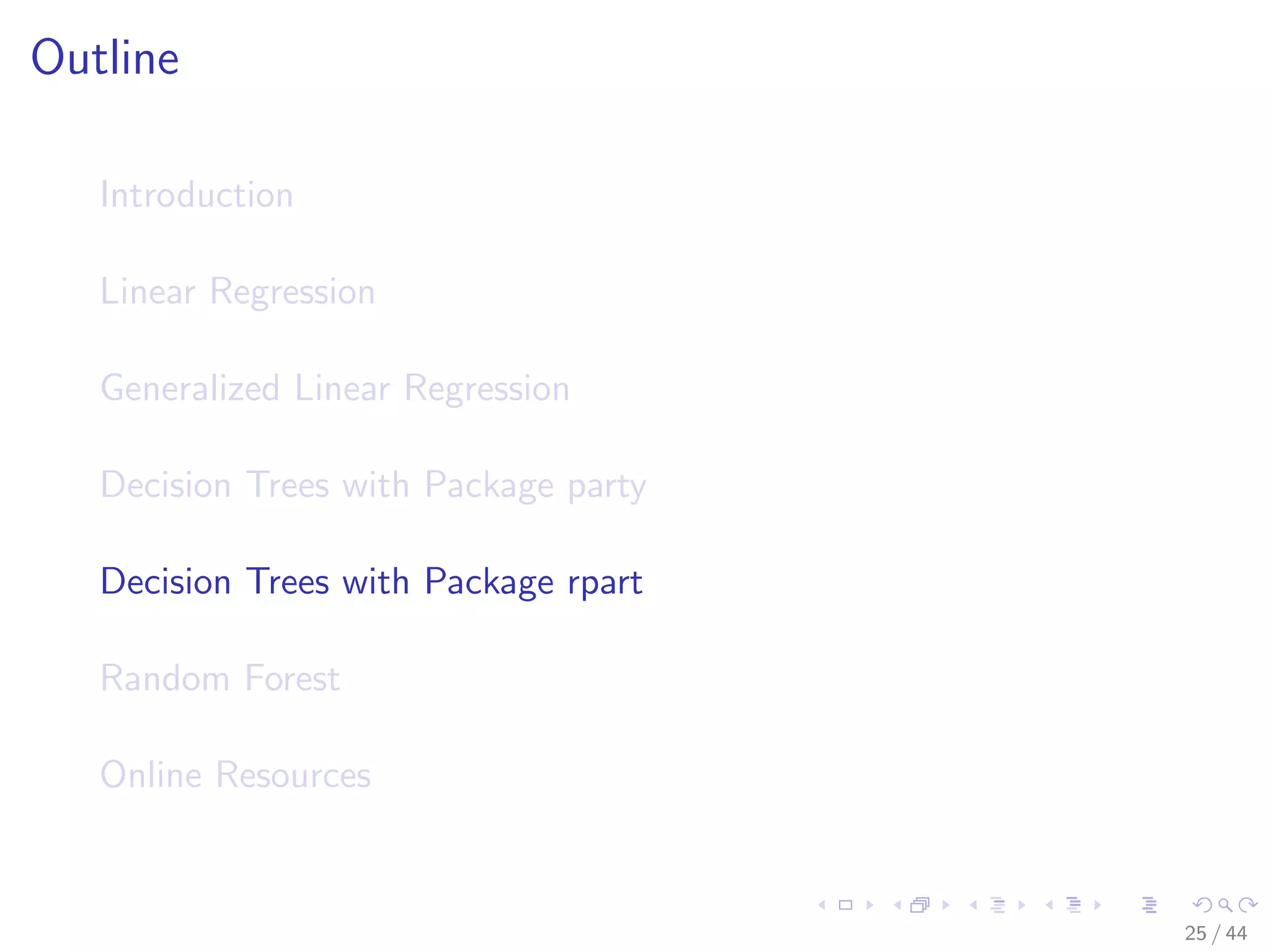
Task: Jump to the Introduction section
Action: (x=197, y=195)
